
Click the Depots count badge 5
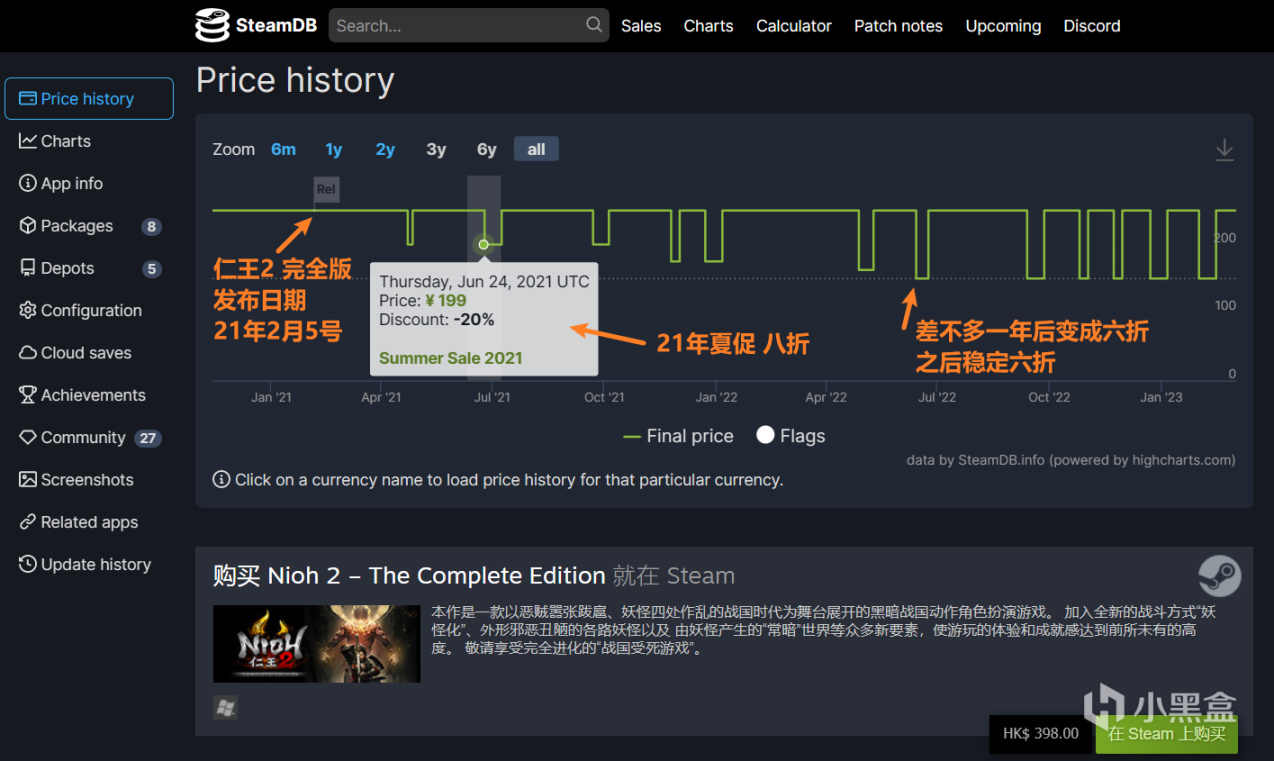coord(151,269)
